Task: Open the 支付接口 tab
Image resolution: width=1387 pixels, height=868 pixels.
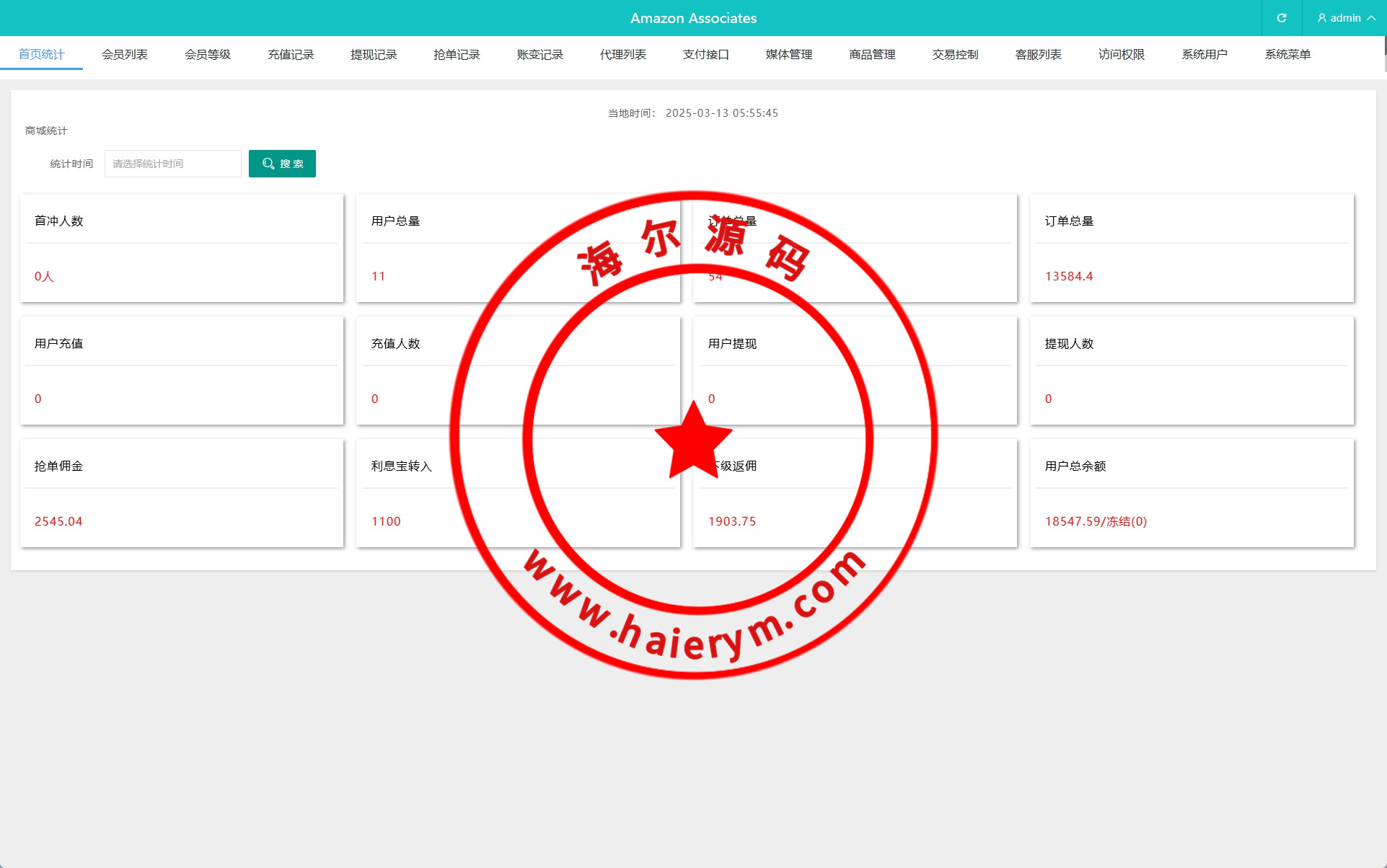Action: tap(706, 54)
